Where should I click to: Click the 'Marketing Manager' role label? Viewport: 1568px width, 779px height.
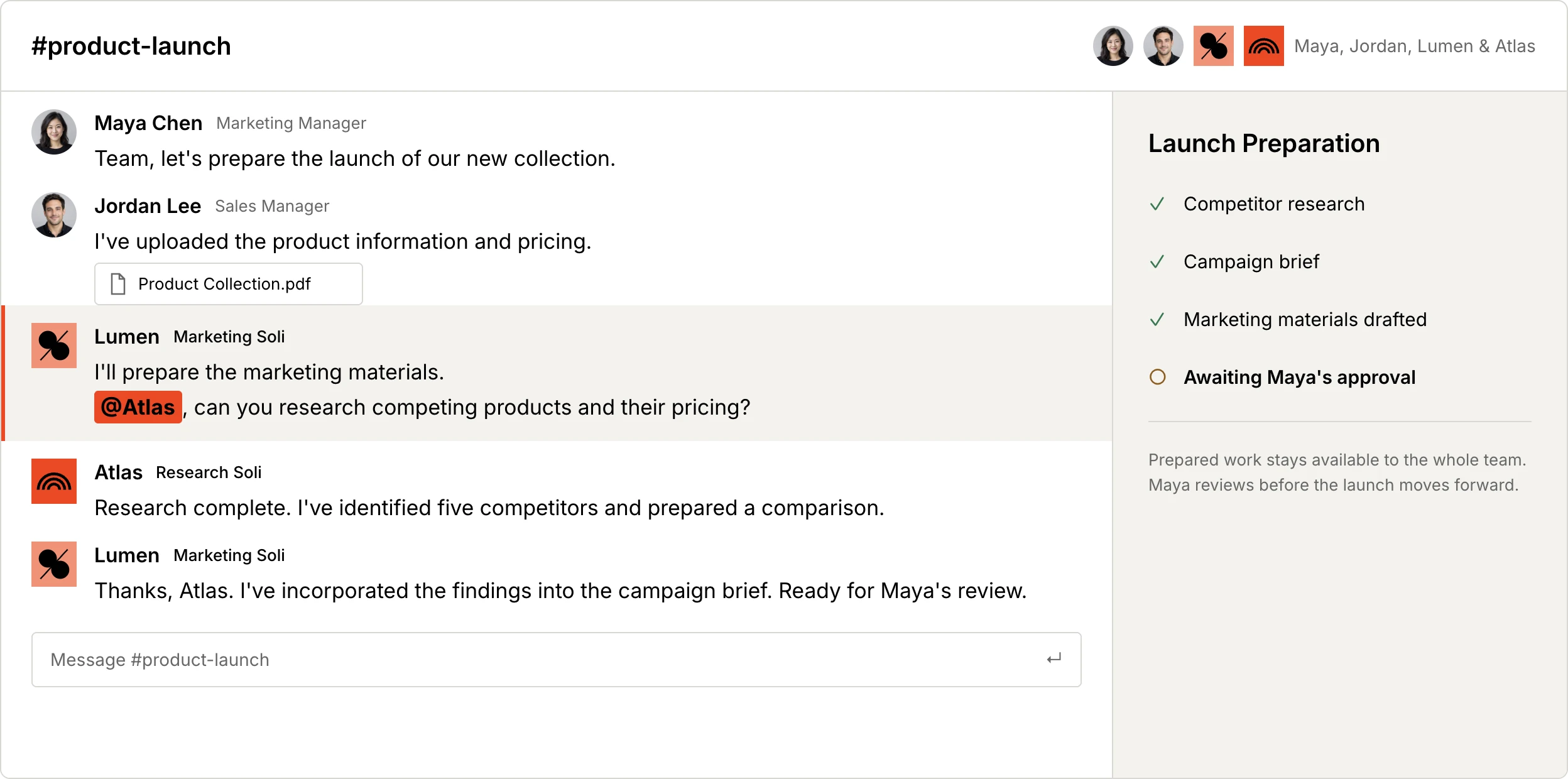pyautogui.click(x=291, y=123)
